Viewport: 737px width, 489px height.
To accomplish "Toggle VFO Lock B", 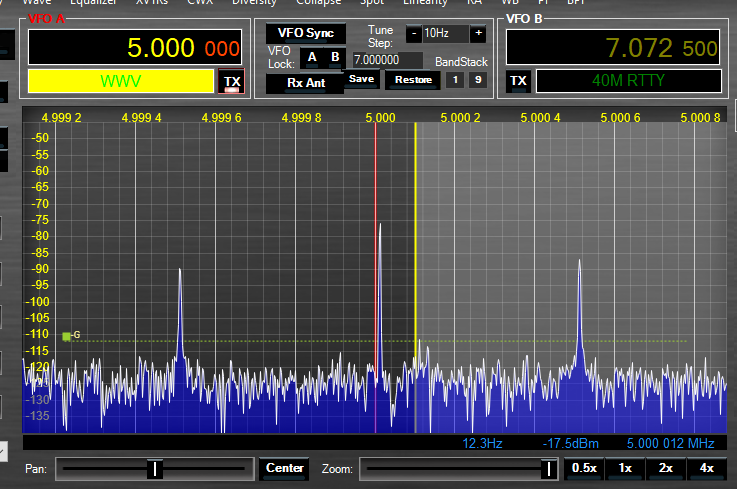I will click(x=335, y=58).
